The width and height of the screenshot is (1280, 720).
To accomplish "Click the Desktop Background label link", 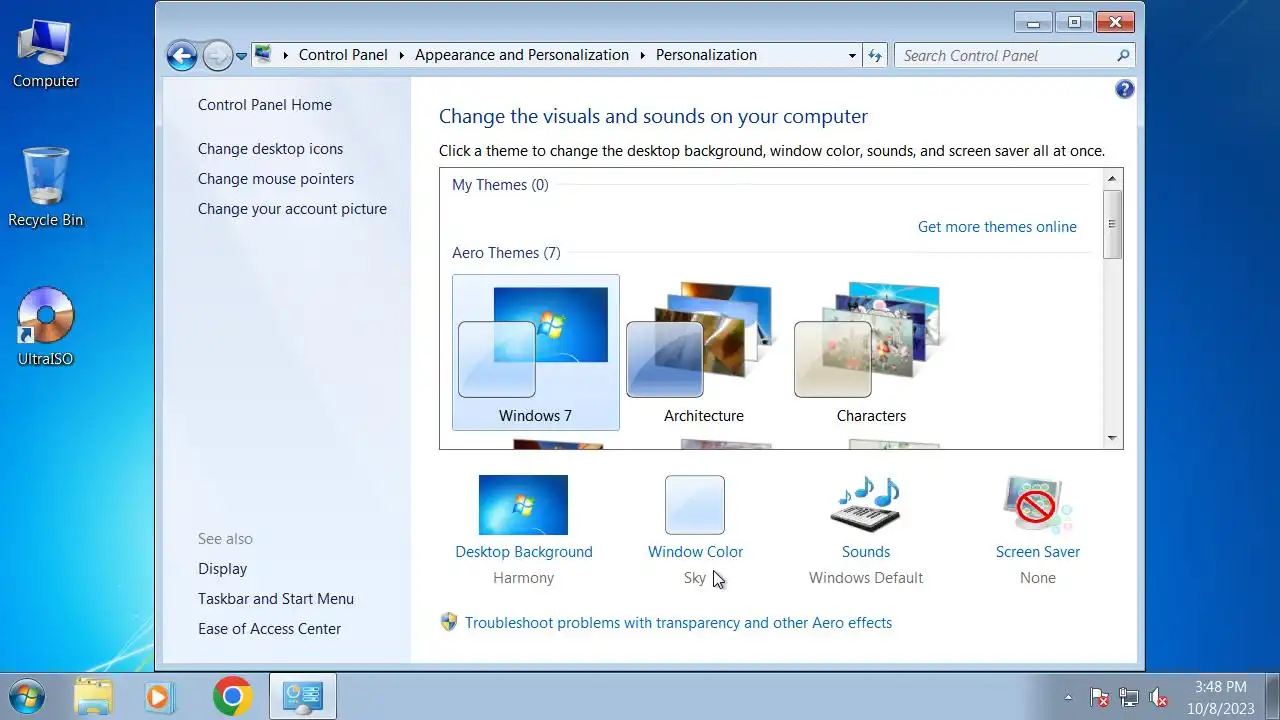I will coord(524,552).
